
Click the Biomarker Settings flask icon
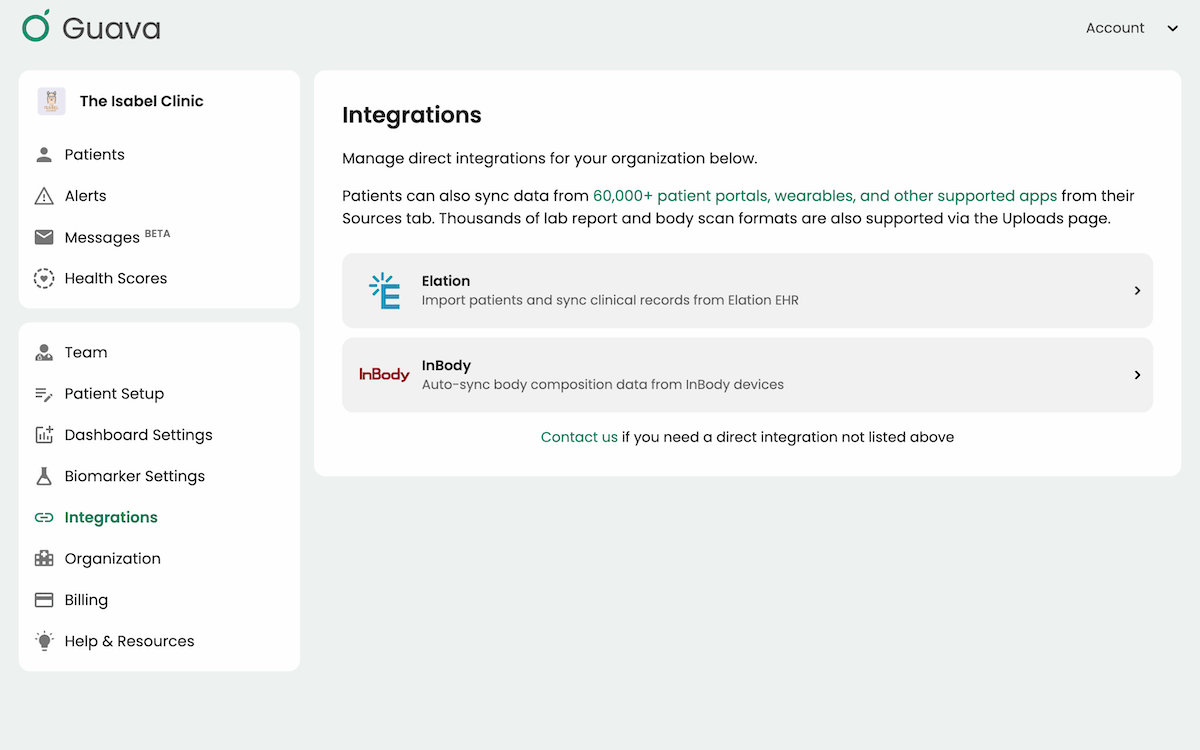[44, 475]
